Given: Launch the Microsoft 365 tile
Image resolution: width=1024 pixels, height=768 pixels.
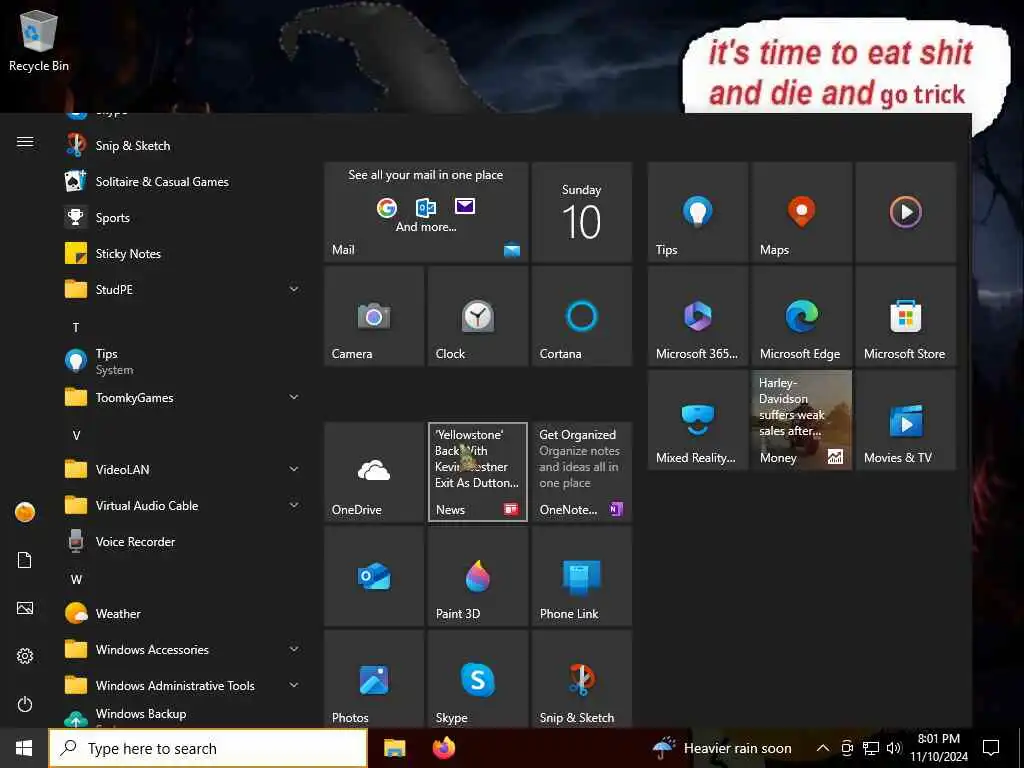Looking at the screenshot, I should [697, 316].
